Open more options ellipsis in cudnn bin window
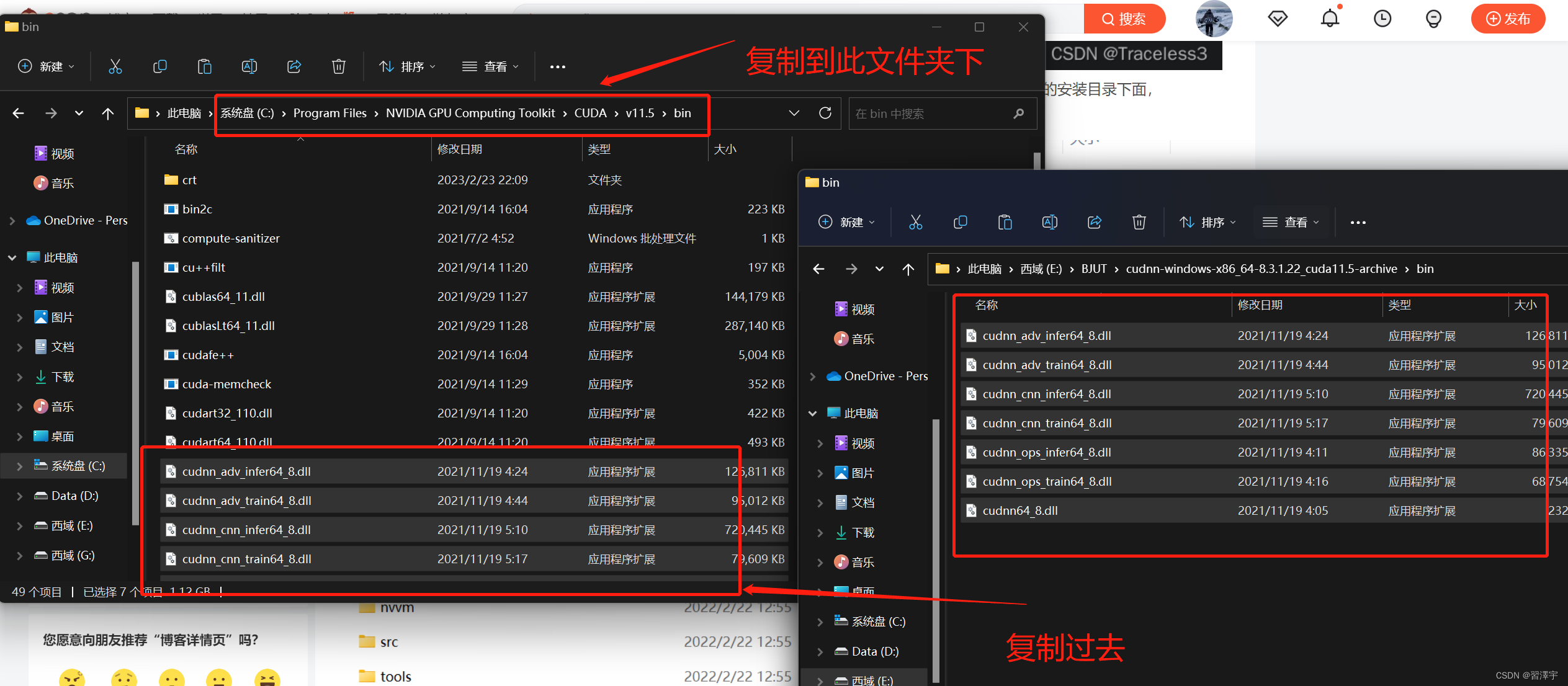Screen dimensions: 1568x686 point(1358,223)
